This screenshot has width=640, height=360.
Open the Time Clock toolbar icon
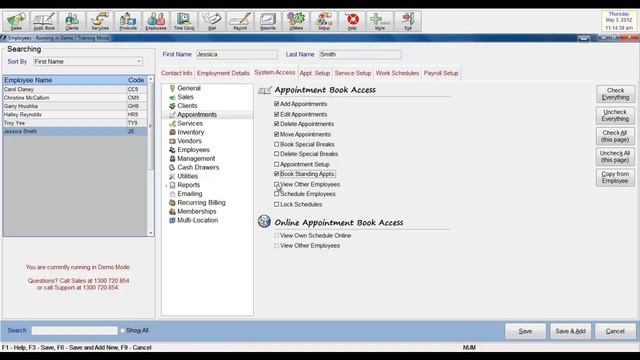tap(184, 21)
